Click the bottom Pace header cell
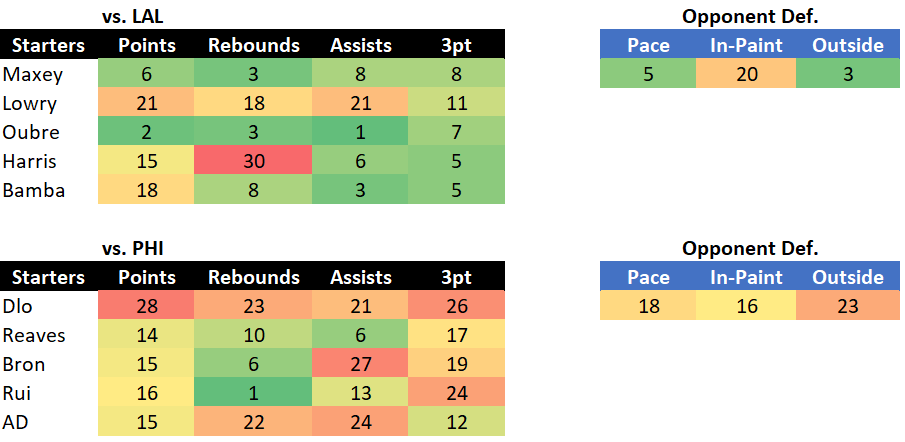905x442 pixels. click(648, 277)
